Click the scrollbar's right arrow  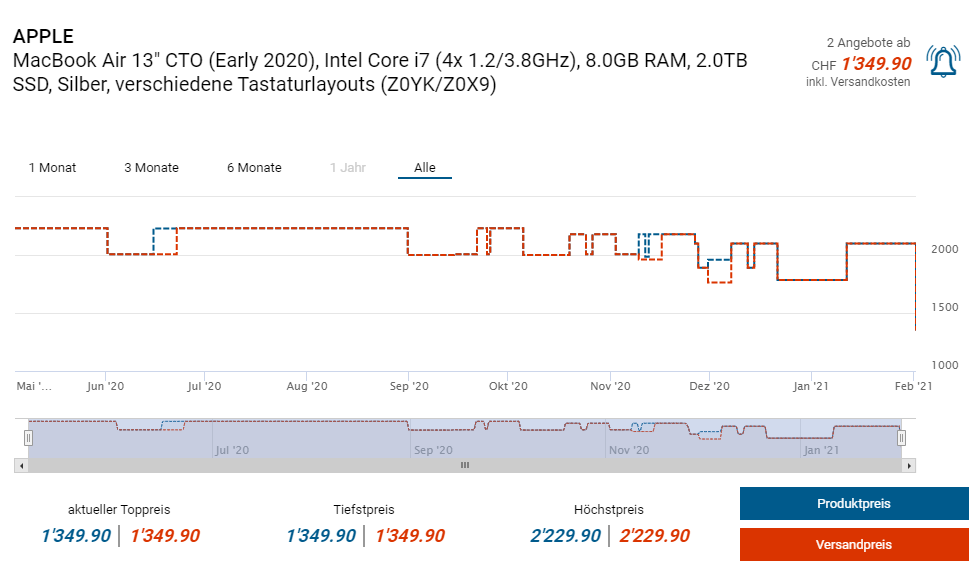coord(908,465)
